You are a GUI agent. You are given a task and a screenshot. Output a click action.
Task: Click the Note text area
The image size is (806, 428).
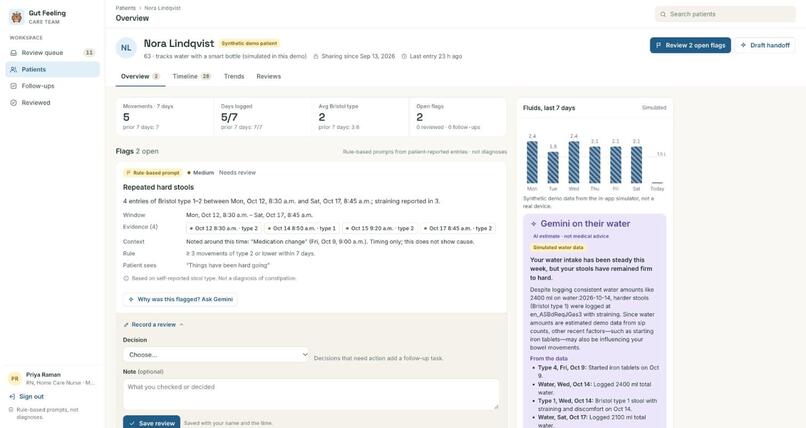pos(310,394)
